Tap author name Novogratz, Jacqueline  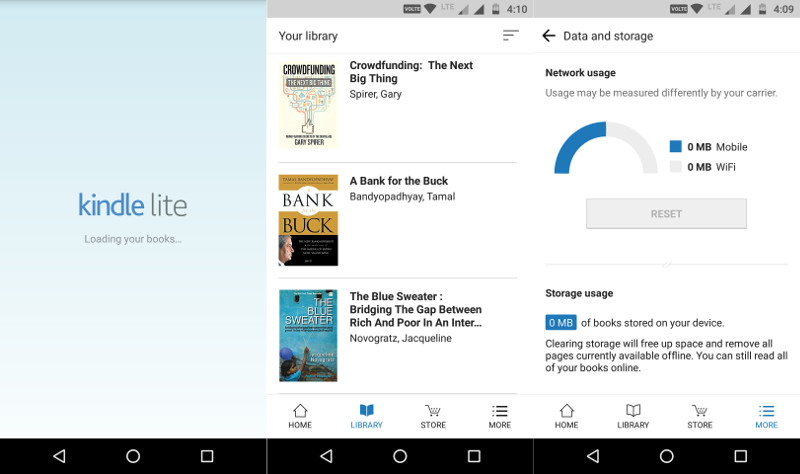[x=401, y=338]
